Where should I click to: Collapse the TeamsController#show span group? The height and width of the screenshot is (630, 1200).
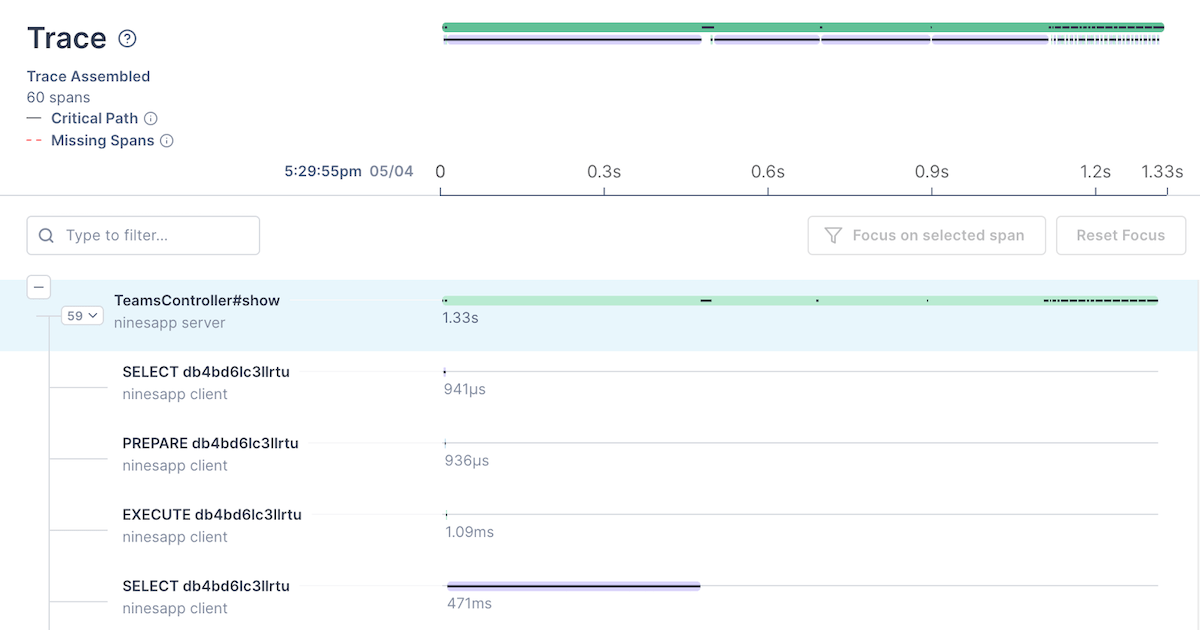click(x=38, y=287)
